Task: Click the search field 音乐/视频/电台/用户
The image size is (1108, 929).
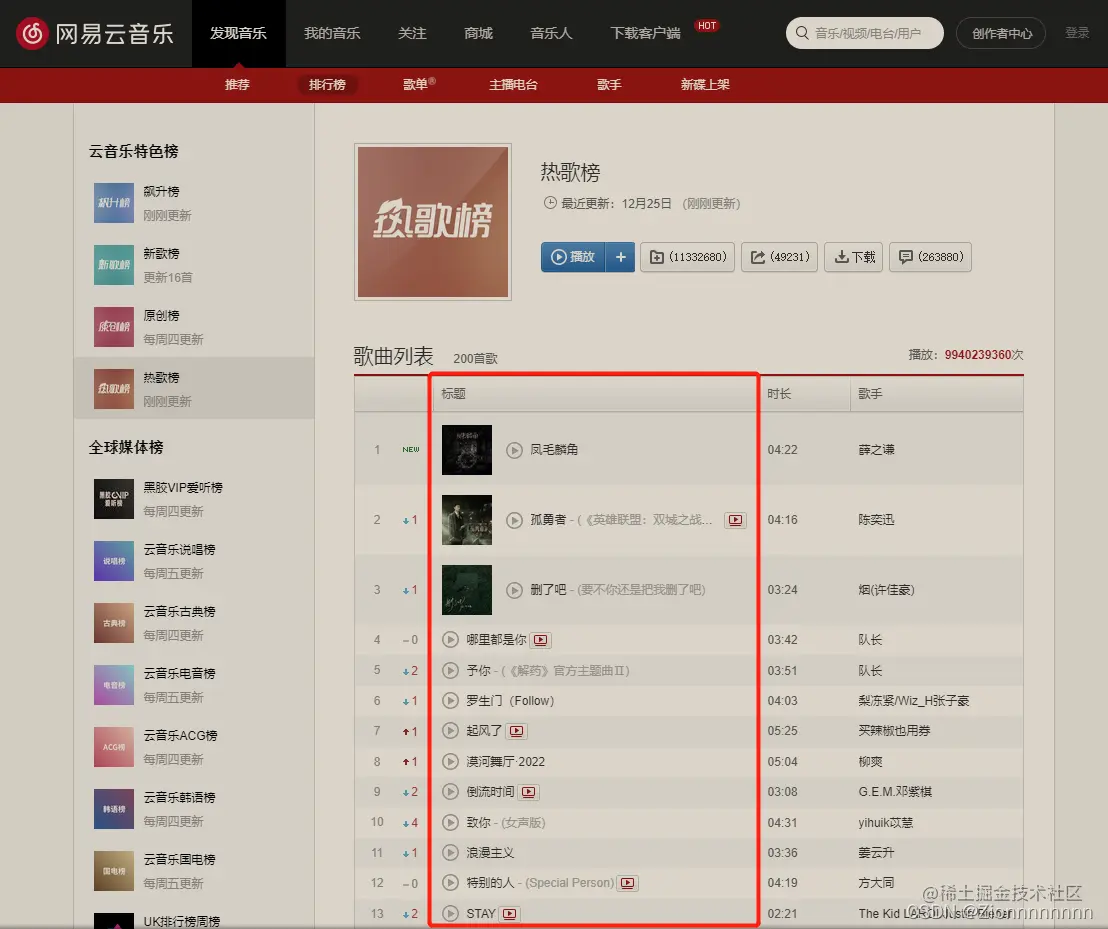Action: 865,33
